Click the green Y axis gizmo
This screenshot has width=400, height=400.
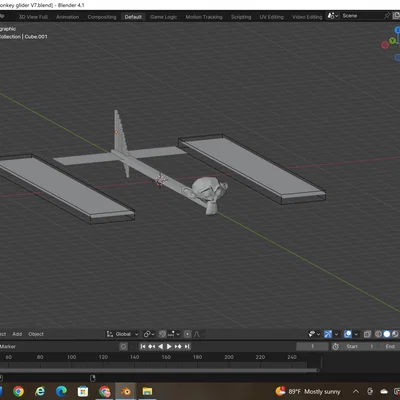pyautogui.click(x=393, y=41)
